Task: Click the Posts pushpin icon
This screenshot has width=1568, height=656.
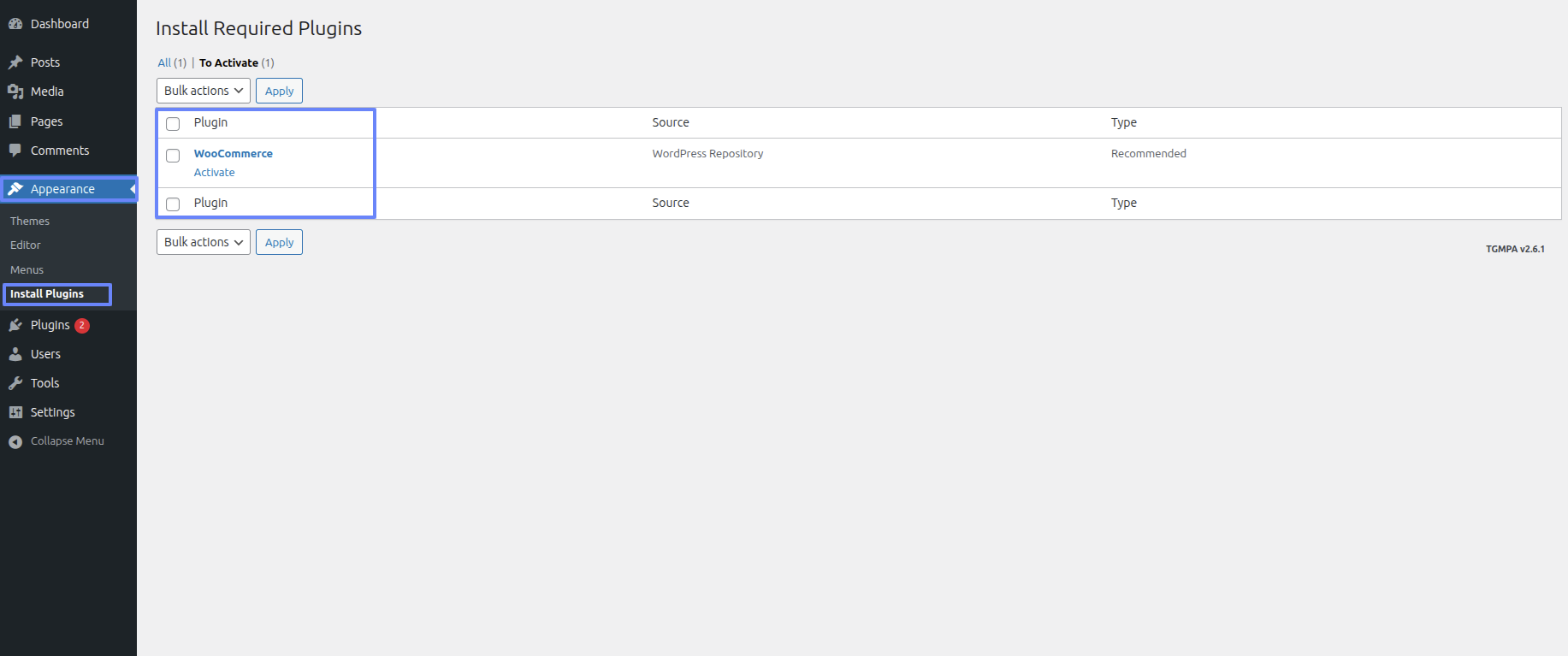Action: point(15,62)
